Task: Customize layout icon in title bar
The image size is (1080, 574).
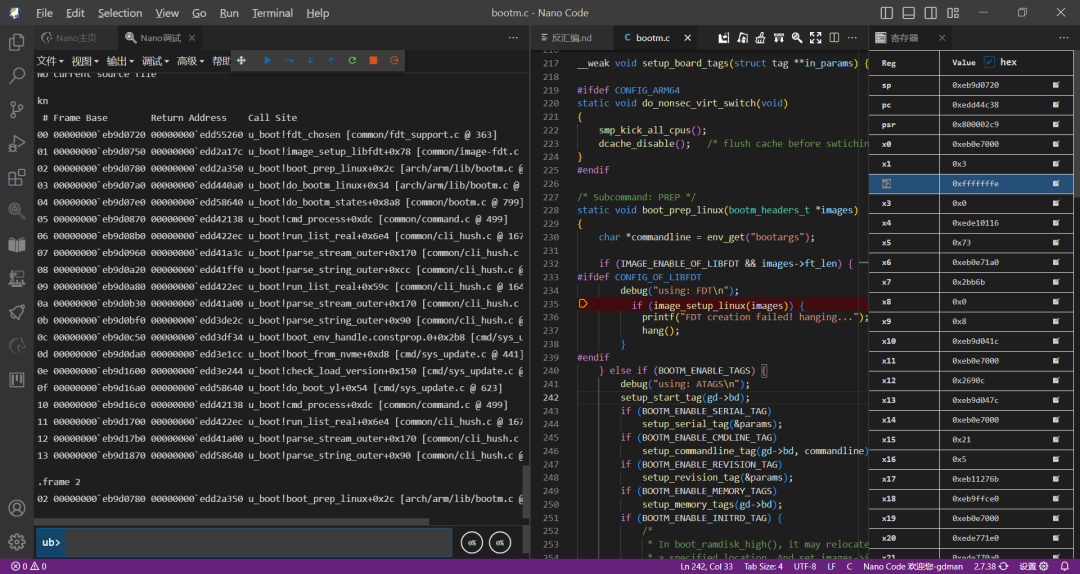Action: pos(953,13)
